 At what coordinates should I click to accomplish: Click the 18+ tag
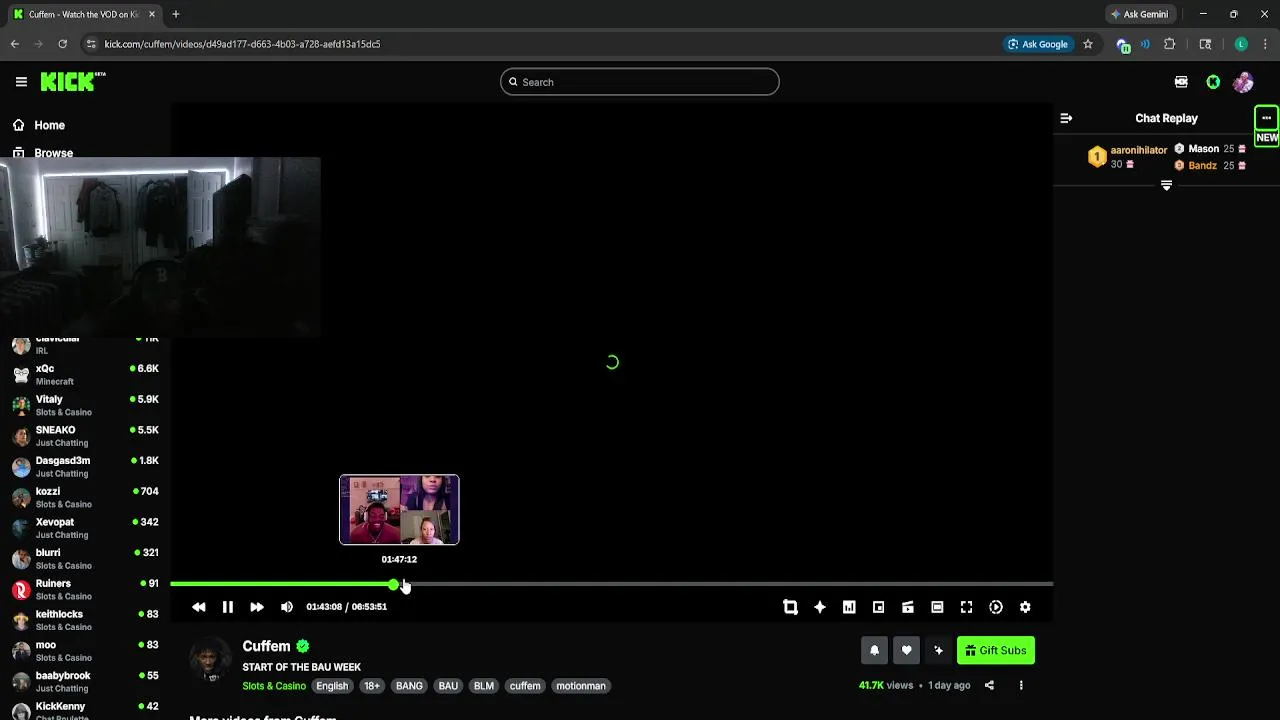click(372, 686)
